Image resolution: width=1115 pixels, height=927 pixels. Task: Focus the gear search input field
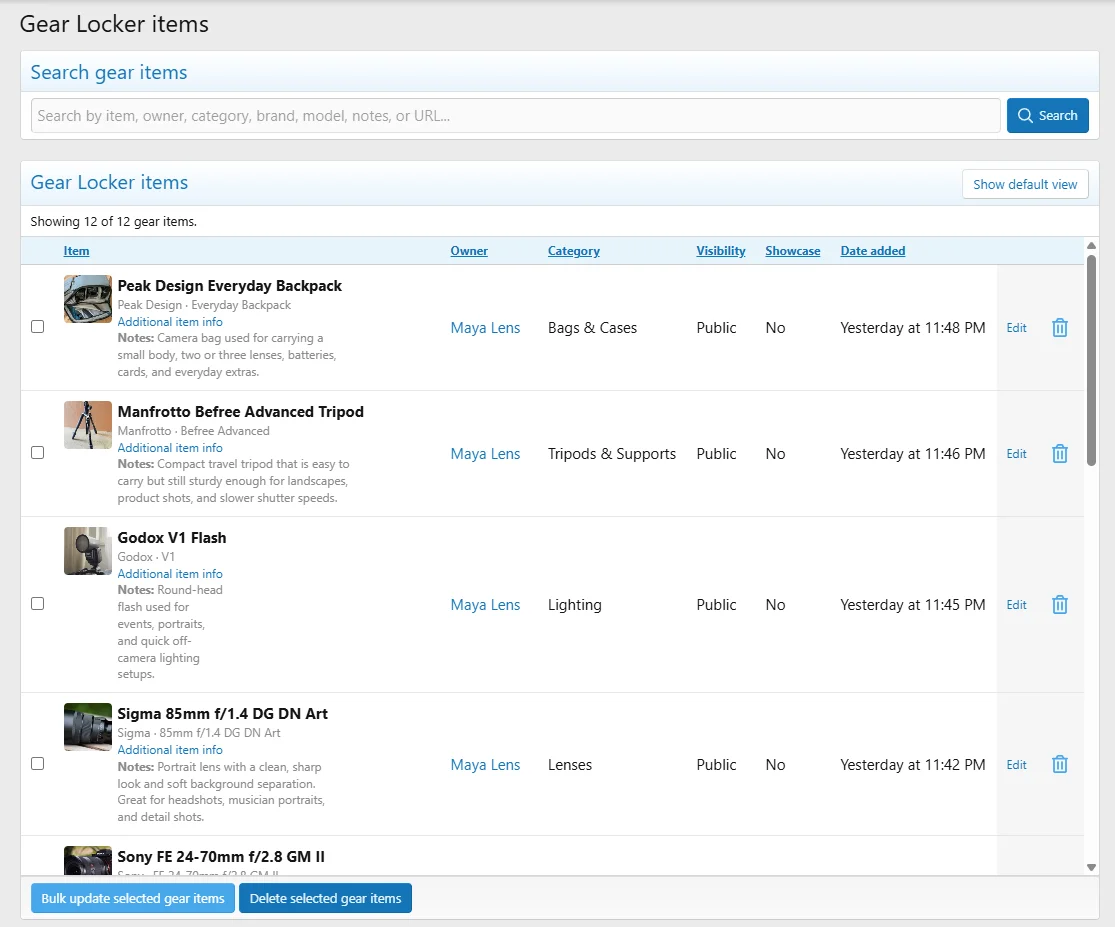(516, 116)
